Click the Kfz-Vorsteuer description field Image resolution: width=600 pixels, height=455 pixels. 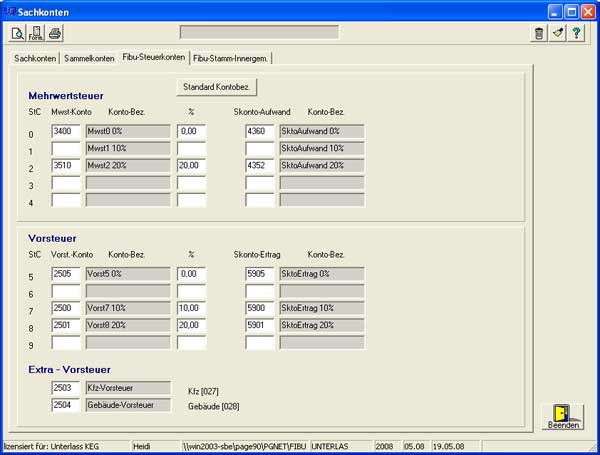click(128, 388)
